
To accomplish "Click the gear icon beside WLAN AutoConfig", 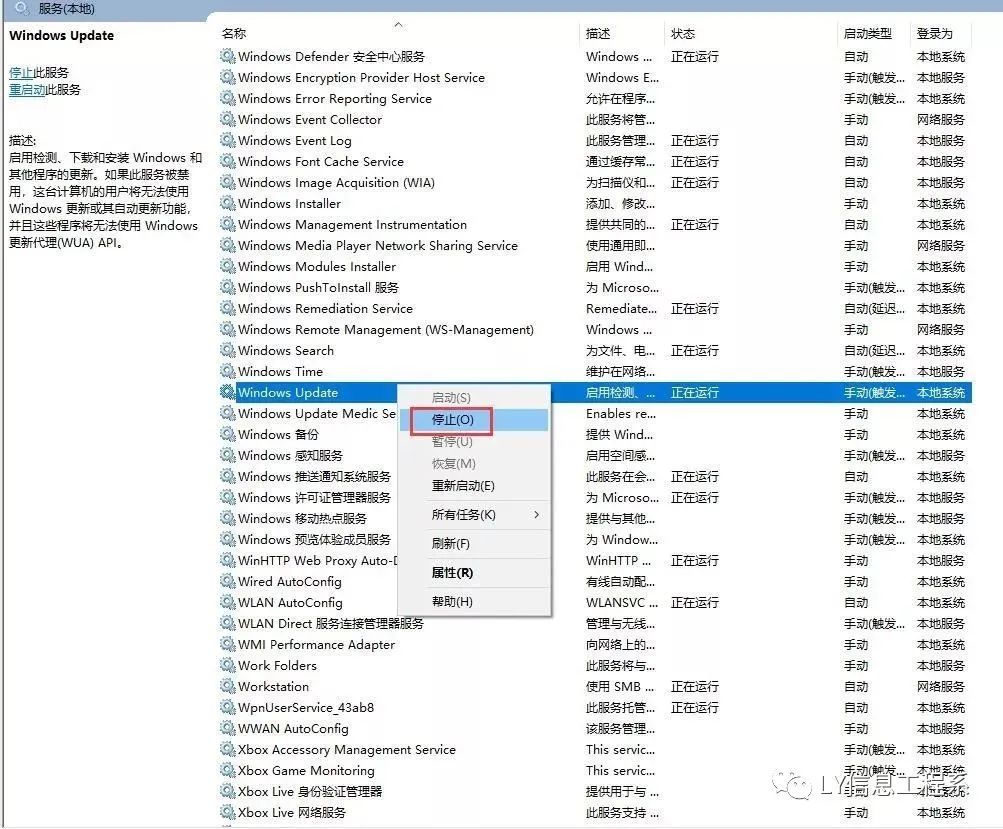I will 227,603.
